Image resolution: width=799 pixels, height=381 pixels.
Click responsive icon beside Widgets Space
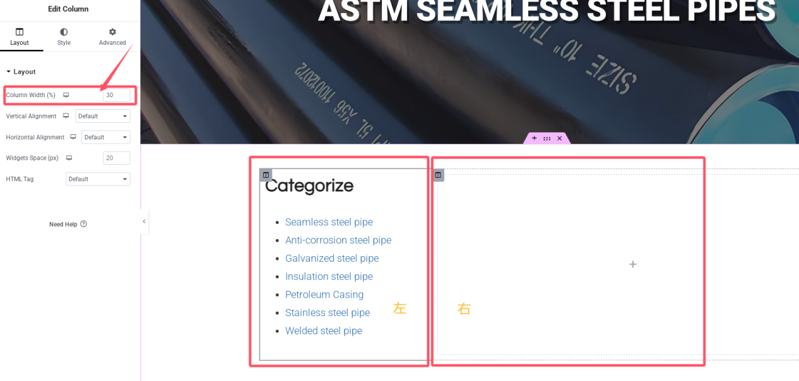(69, 158)
